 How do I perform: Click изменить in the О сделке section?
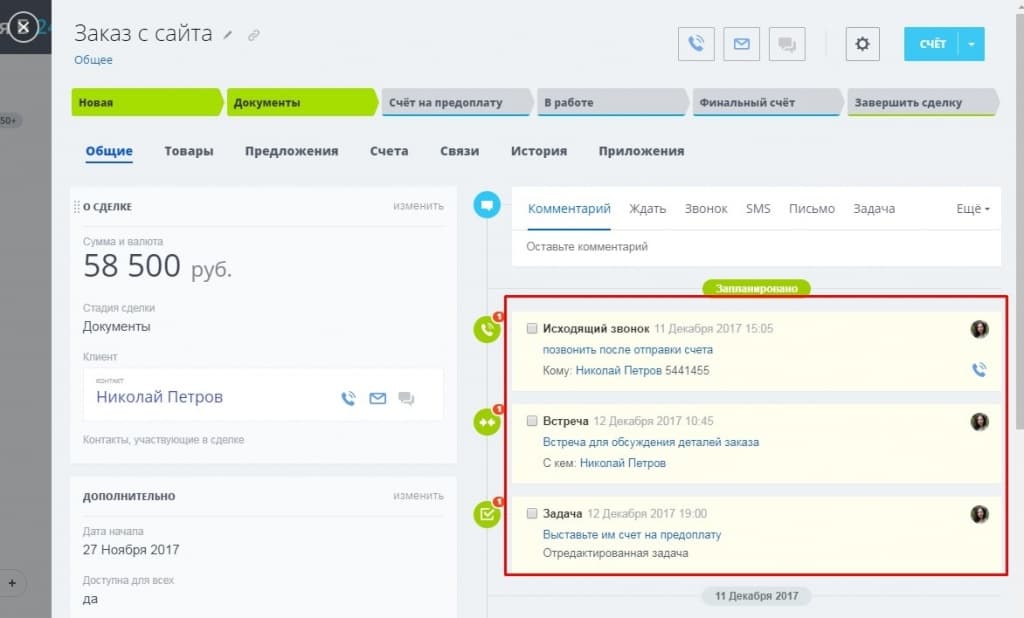pyautogui.click(x=417, y=206)
